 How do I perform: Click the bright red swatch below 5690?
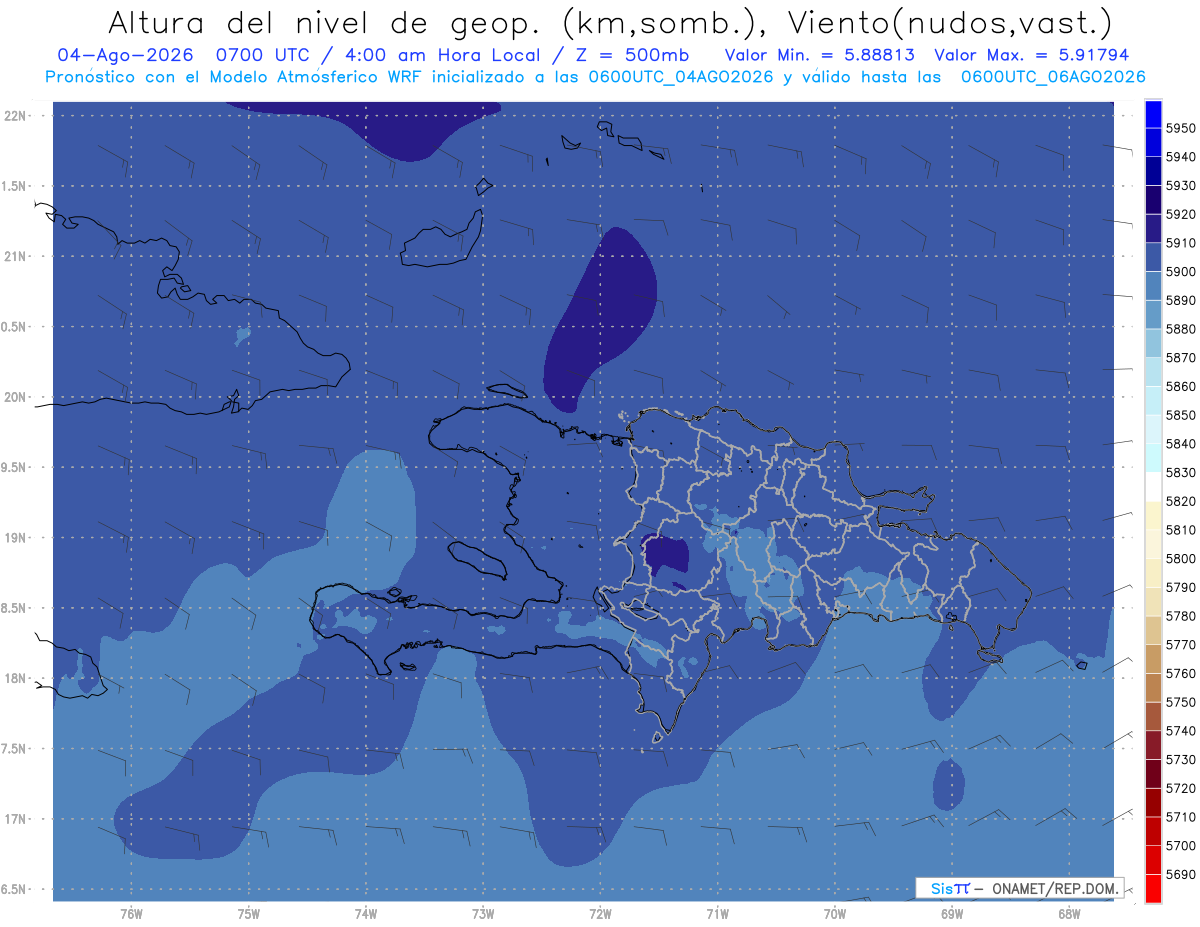[x=1153, y=888]
